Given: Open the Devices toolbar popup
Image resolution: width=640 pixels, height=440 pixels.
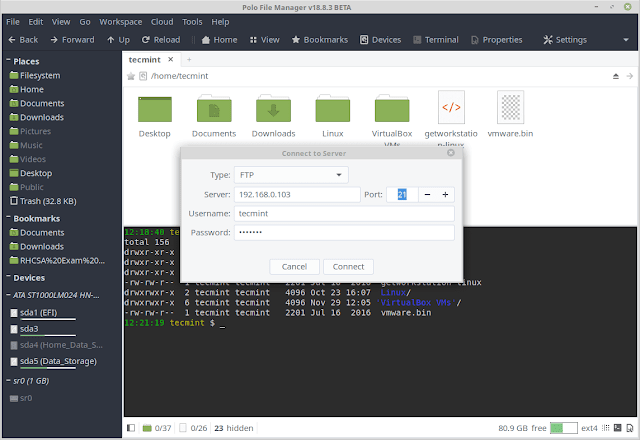Looking at the screenshot, I should click(380, 40).
